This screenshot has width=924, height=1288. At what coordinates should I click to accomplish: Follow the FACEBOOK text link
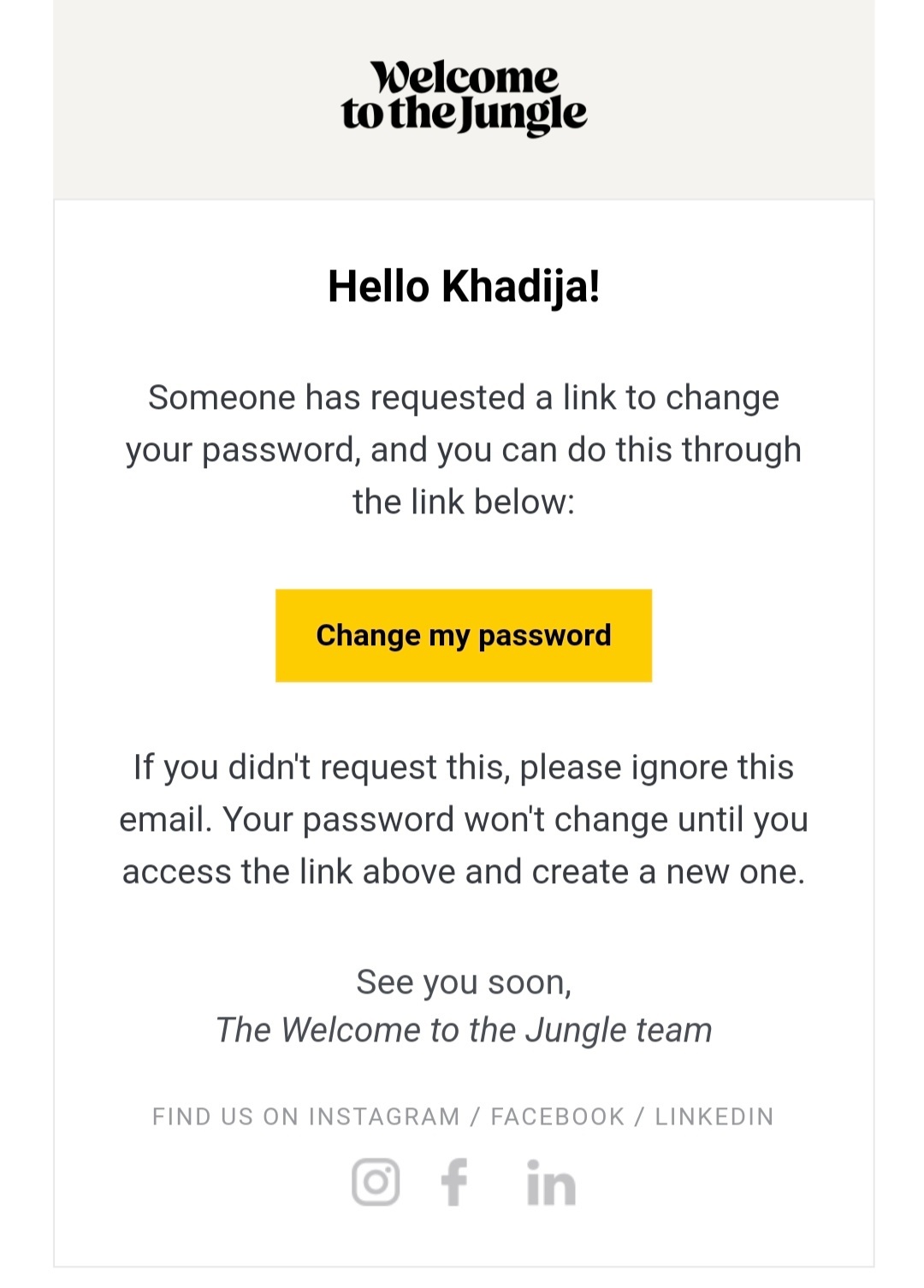click(558, 1117)
